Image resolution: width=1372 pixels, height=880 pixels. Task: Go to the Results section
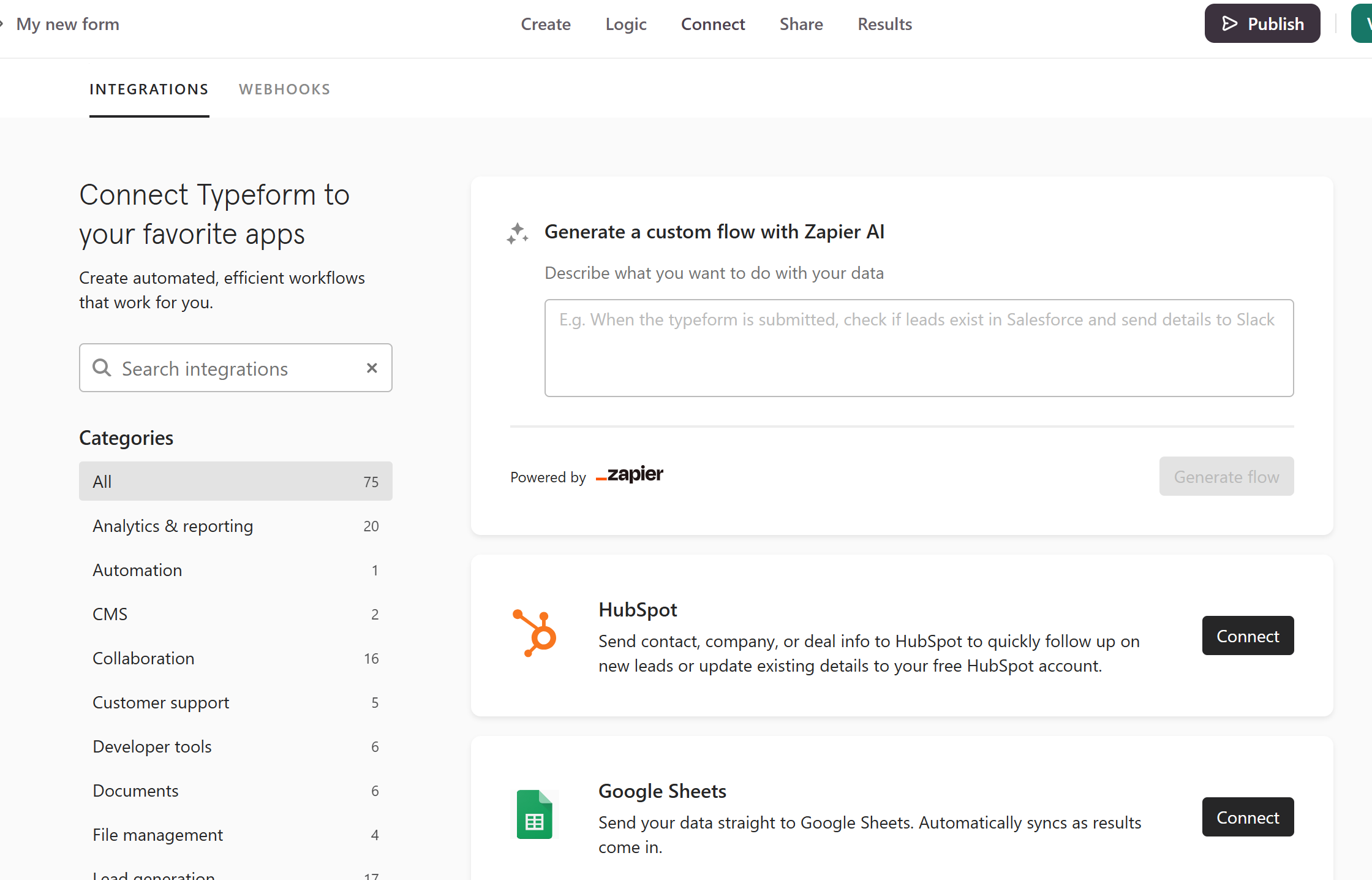884,25
